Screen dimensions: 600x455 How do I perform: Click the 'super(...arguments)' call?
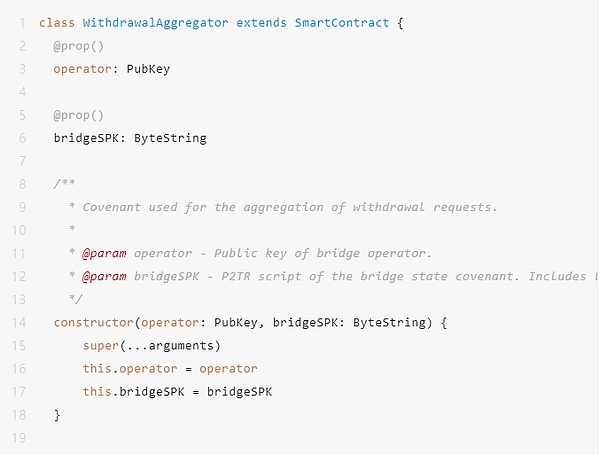click(x=150, y=345)
